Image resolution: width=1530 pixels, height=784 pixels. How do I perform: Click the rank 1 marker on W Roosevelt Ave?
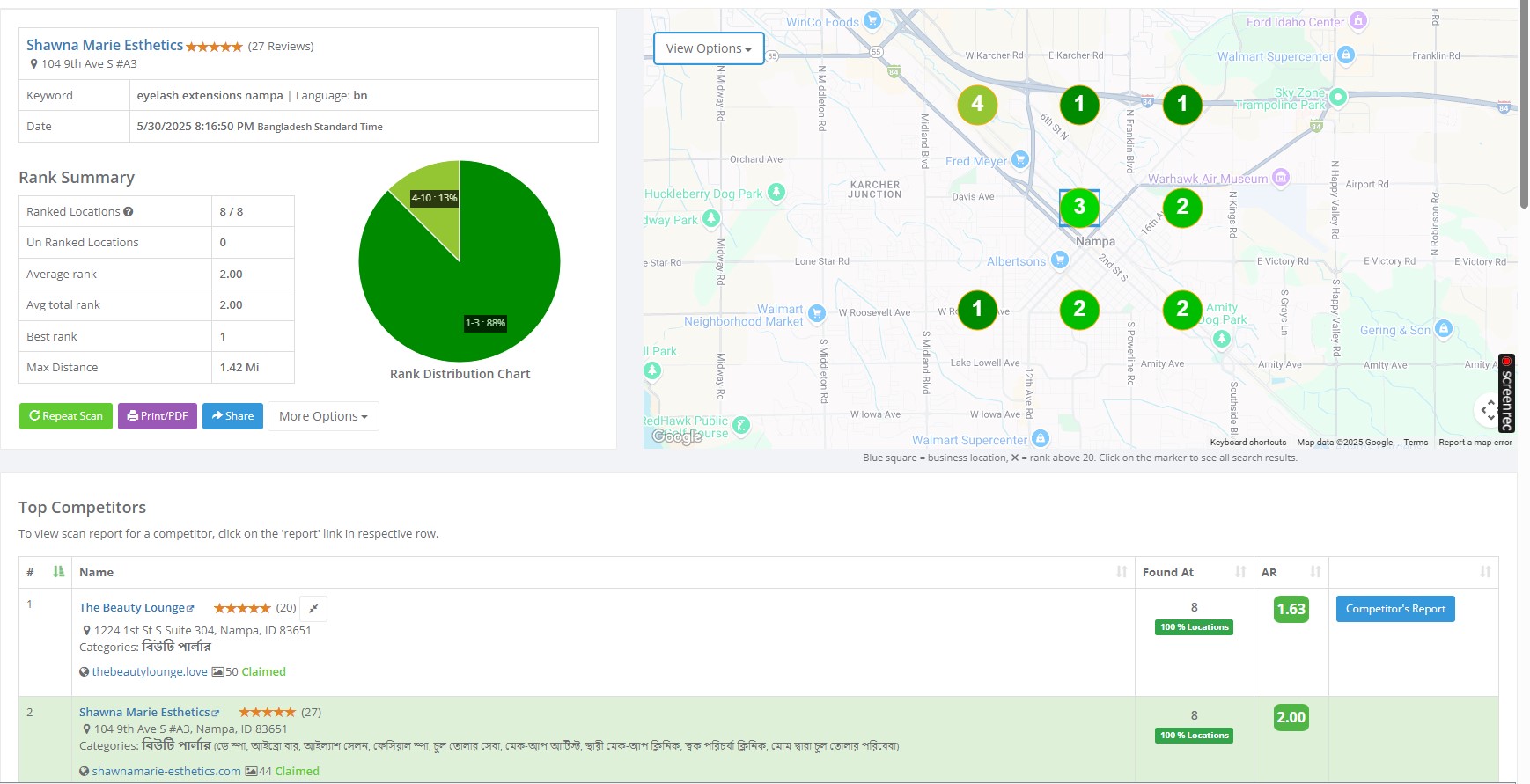coord(977,310)
